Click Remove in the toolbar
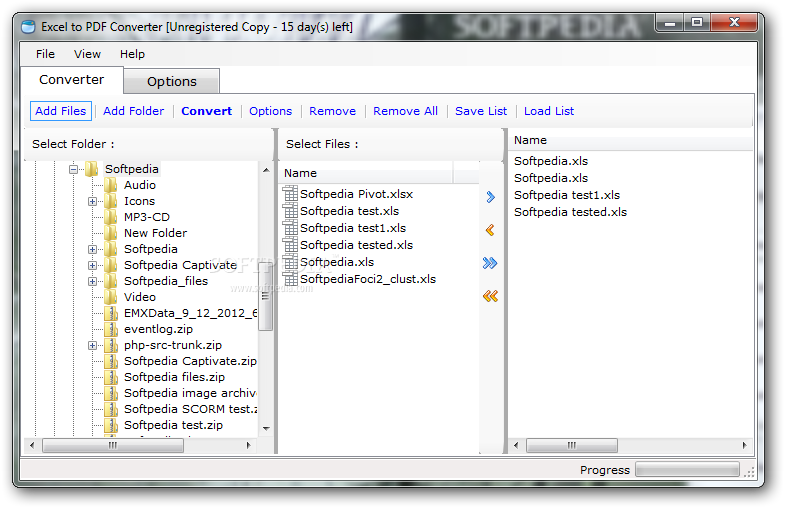Image resolution: width=785 pixels, height=508 pixels. tap(332, 111)
